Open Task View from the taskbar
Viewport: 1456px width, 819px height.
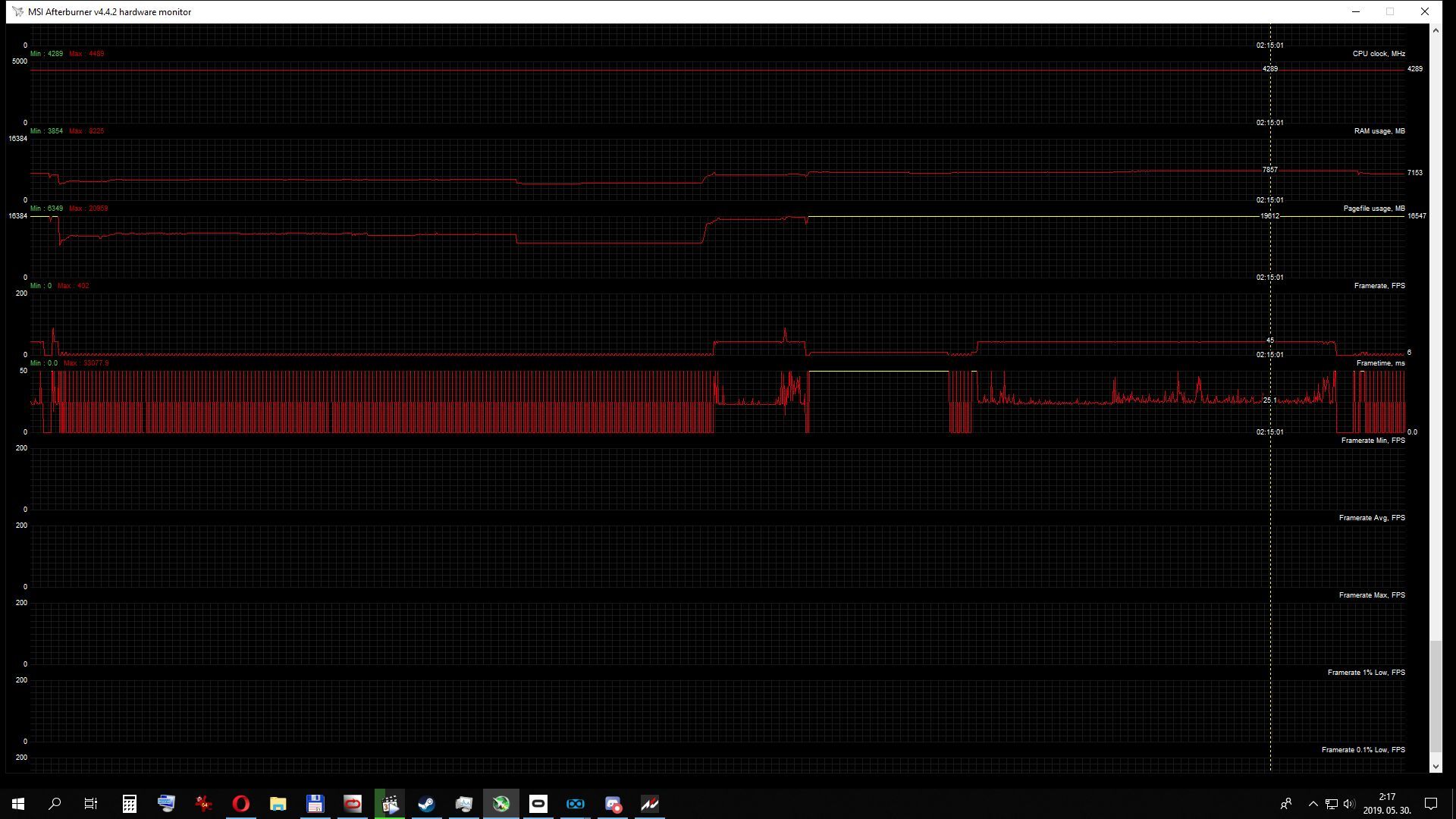(x=91, y=804)
